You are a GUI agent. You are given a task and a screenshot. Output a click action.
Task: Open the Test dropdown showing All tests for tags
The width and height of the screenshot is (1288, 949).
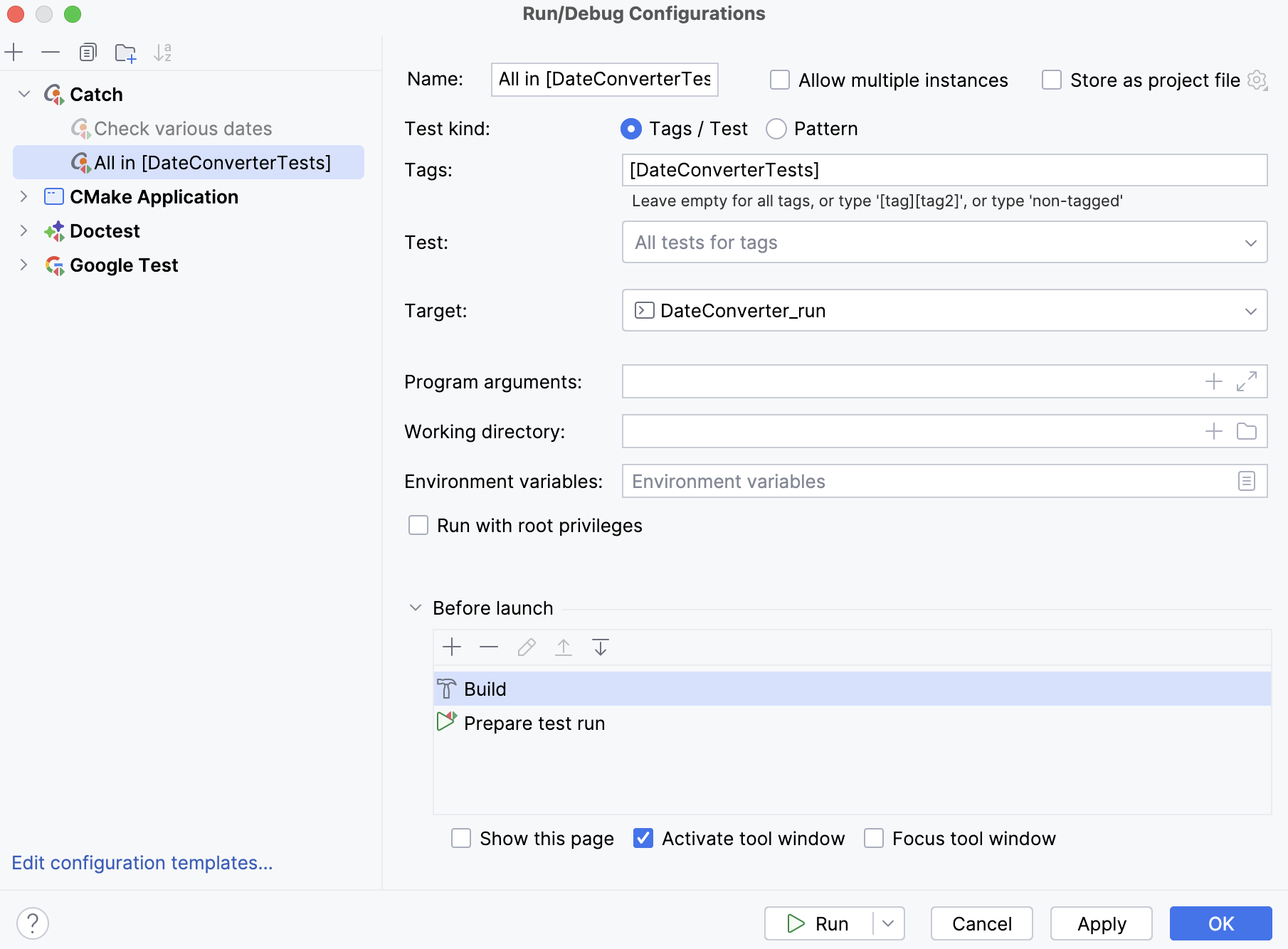(x=1251, y=242)
